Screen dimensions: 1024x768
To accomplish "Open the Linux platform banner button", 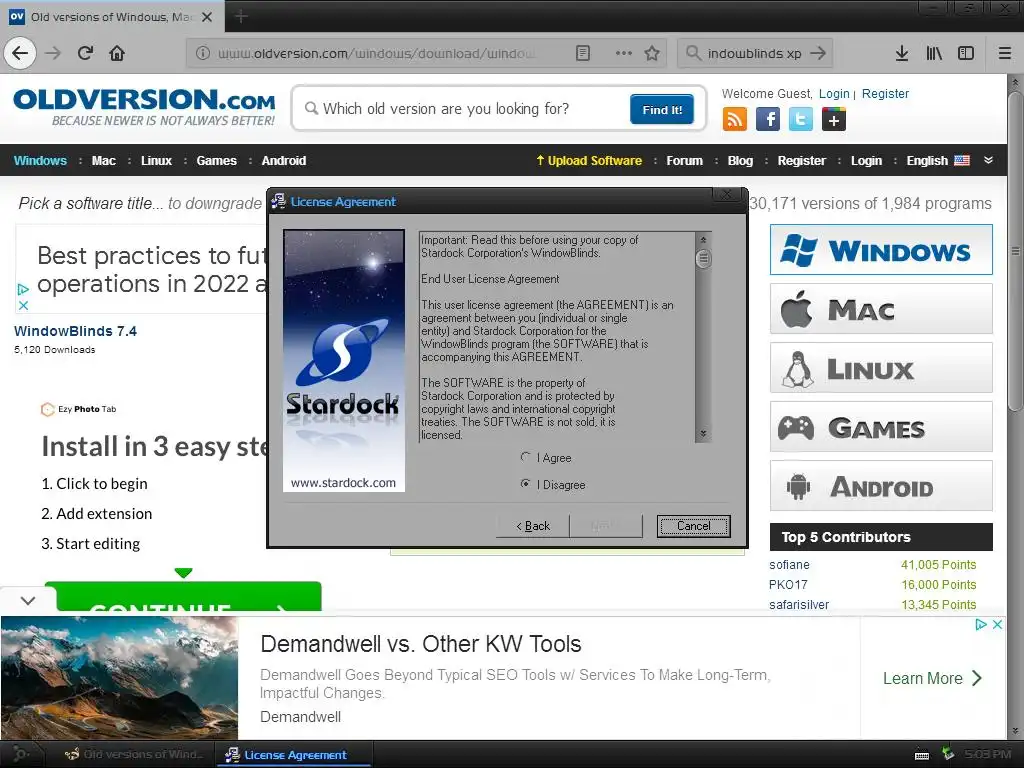I will pyautogui.click(x=881, y=368).
